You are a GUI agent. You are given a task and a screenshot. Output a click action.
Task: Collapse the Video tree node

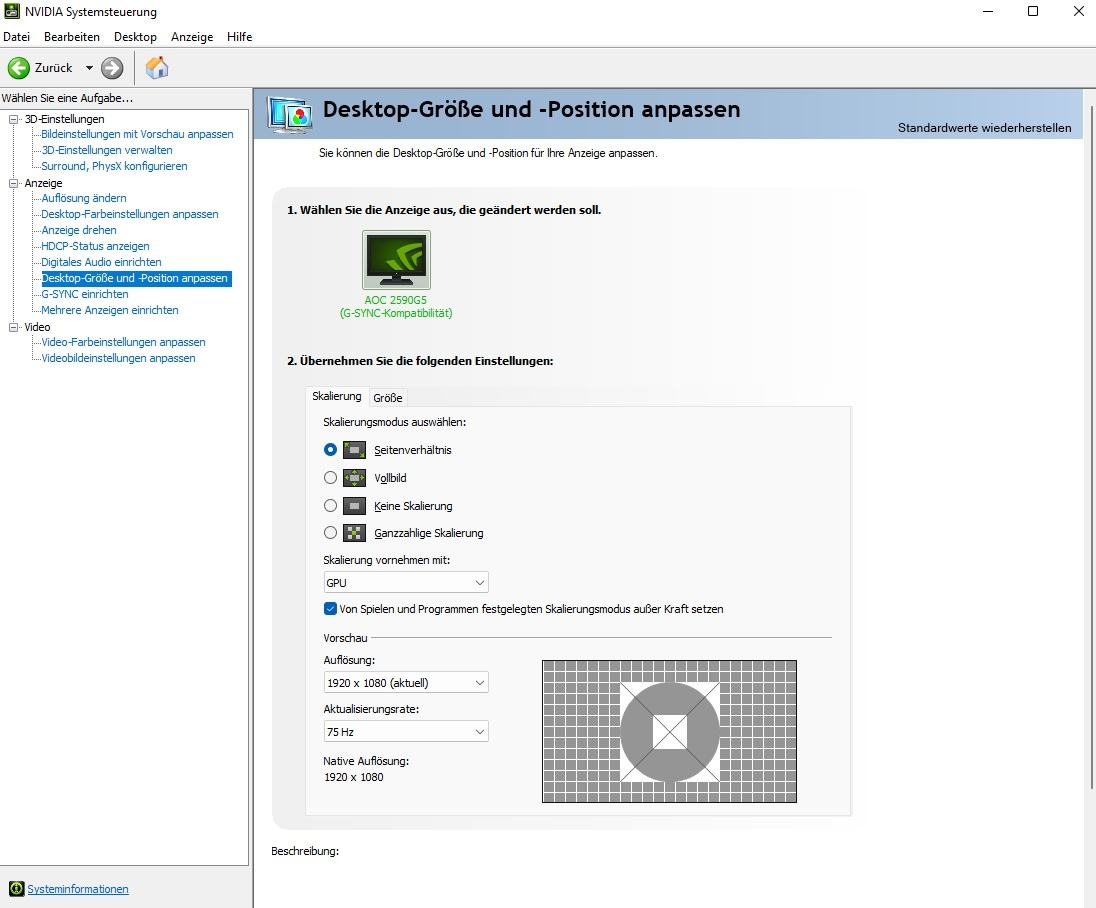tap(13, 327)
